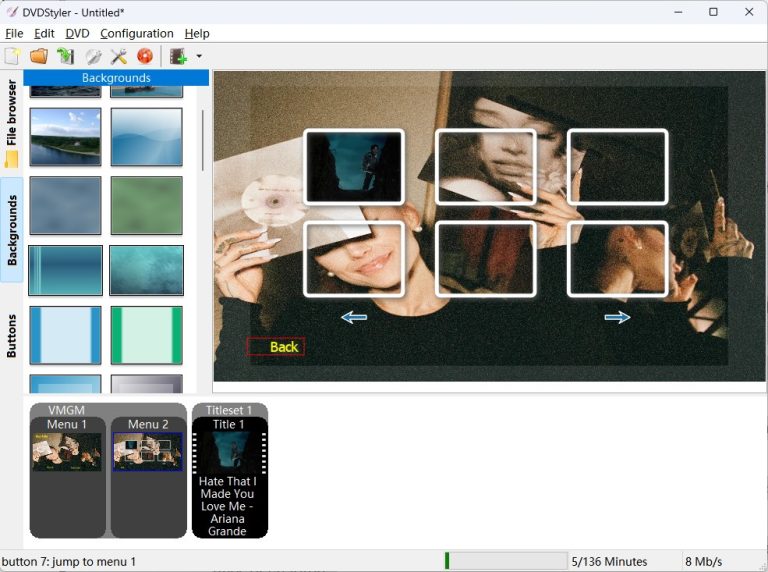
Task: Click the VMGM group label
Action: click(x=67, y=410)
